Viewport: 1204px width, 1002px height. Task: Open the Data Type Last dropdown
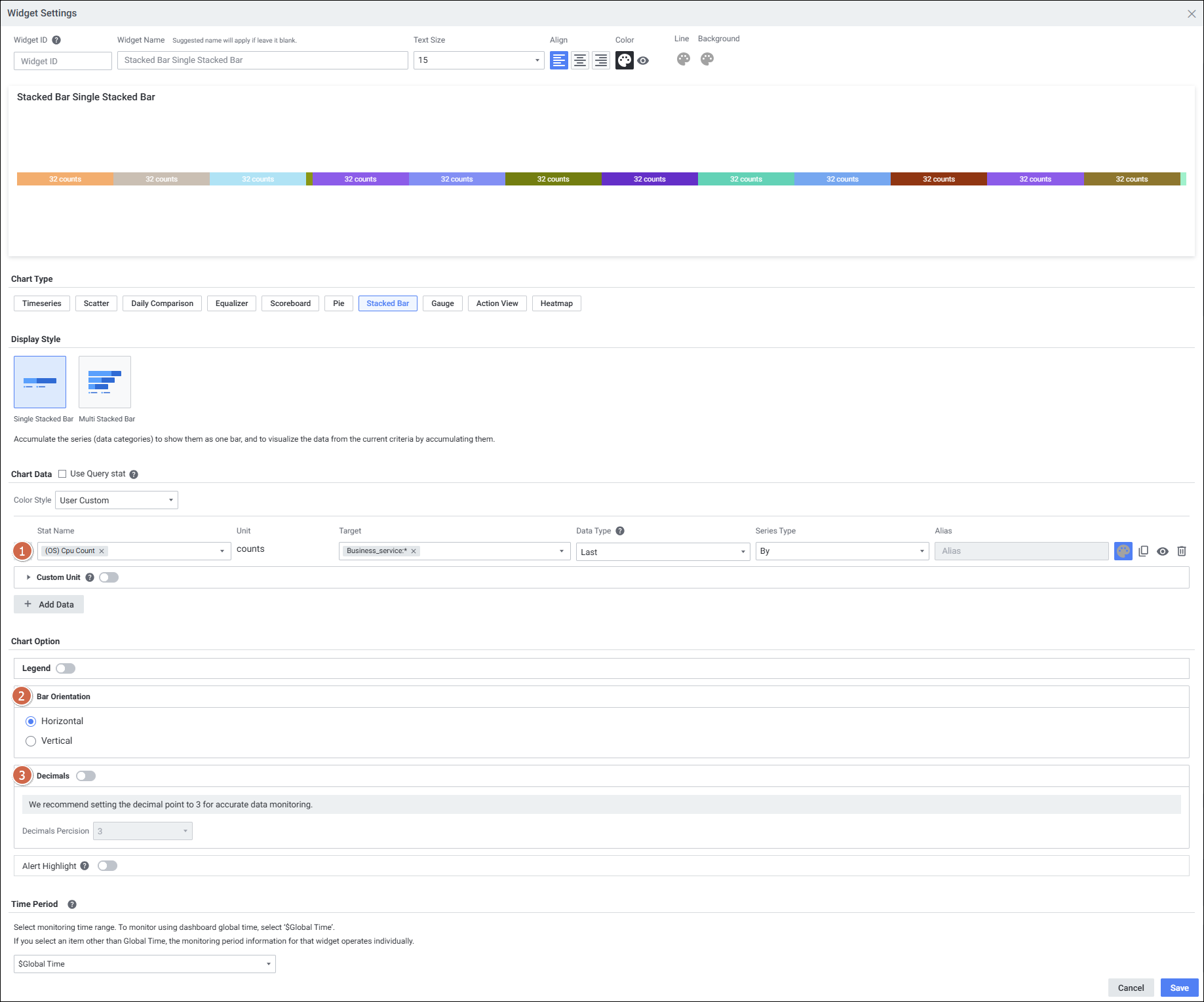pyautogui.click(x=662, y=552)
